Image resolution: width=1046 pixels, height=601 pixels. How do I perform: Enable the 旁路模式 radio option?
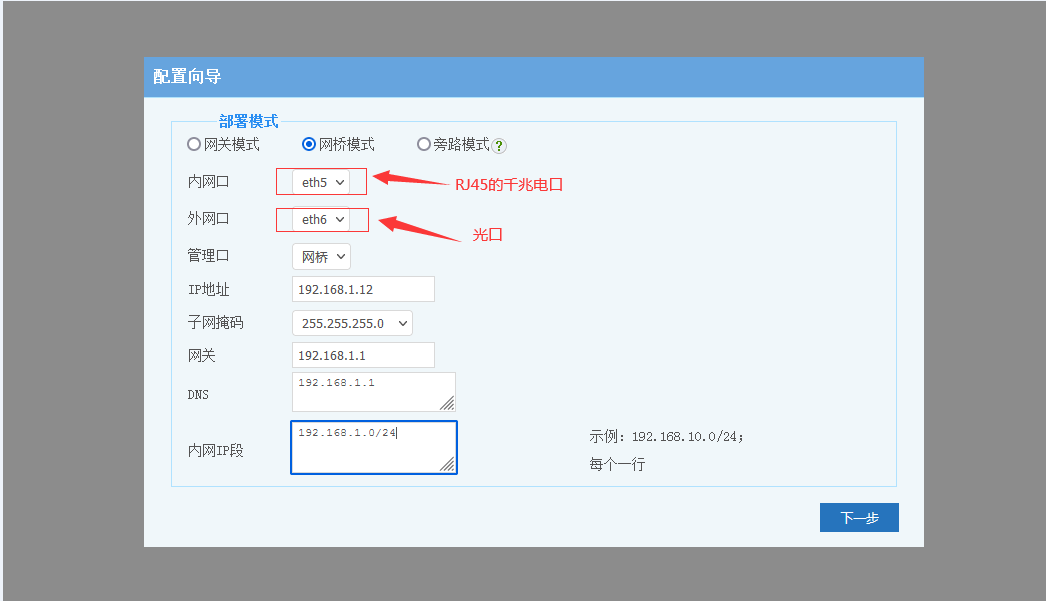click(424, 144)
